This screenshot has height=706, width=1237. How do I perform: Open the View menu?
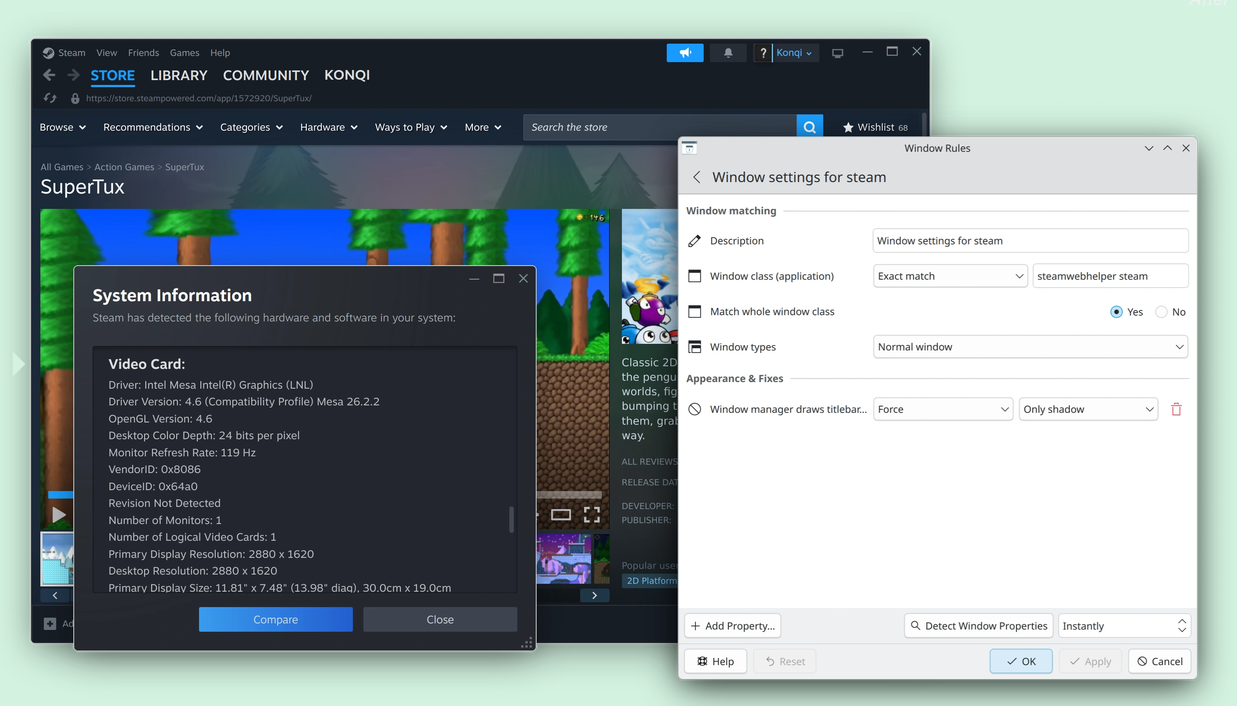tap(107, 53)
